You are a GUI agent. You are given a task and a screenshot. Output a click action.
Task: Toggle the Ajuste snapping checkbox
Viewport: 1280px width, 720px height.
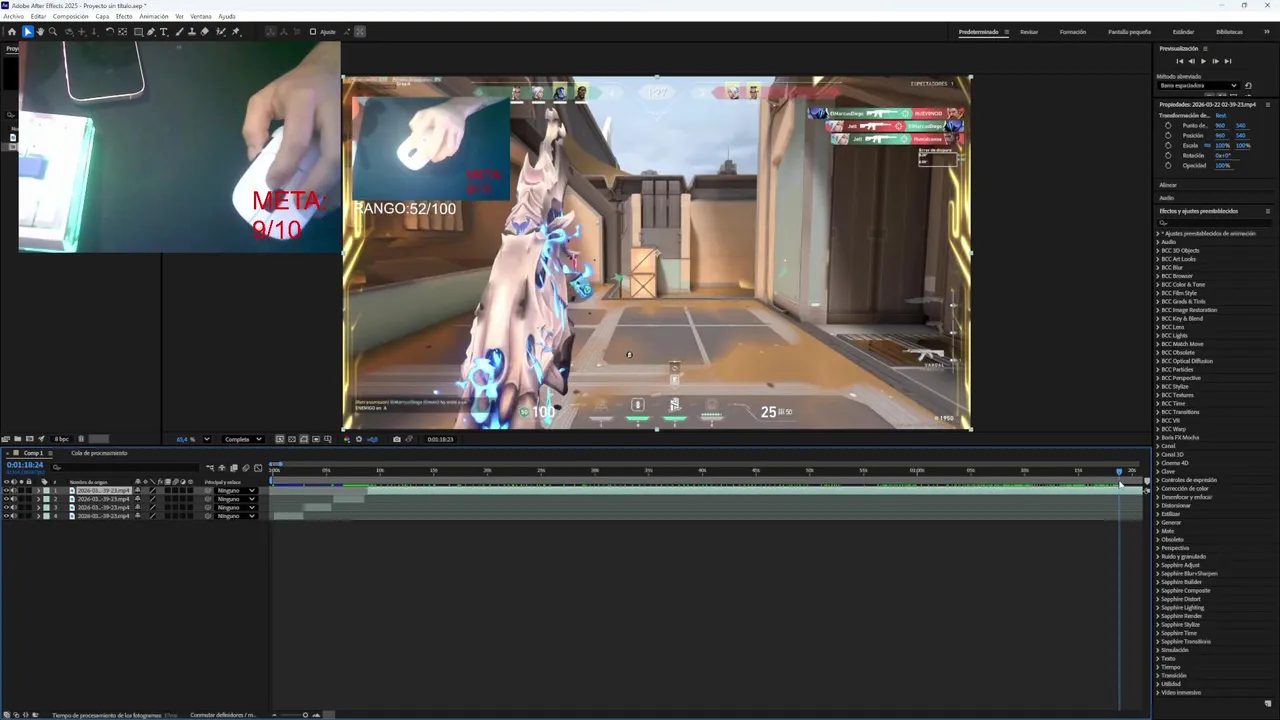(313, 32)
